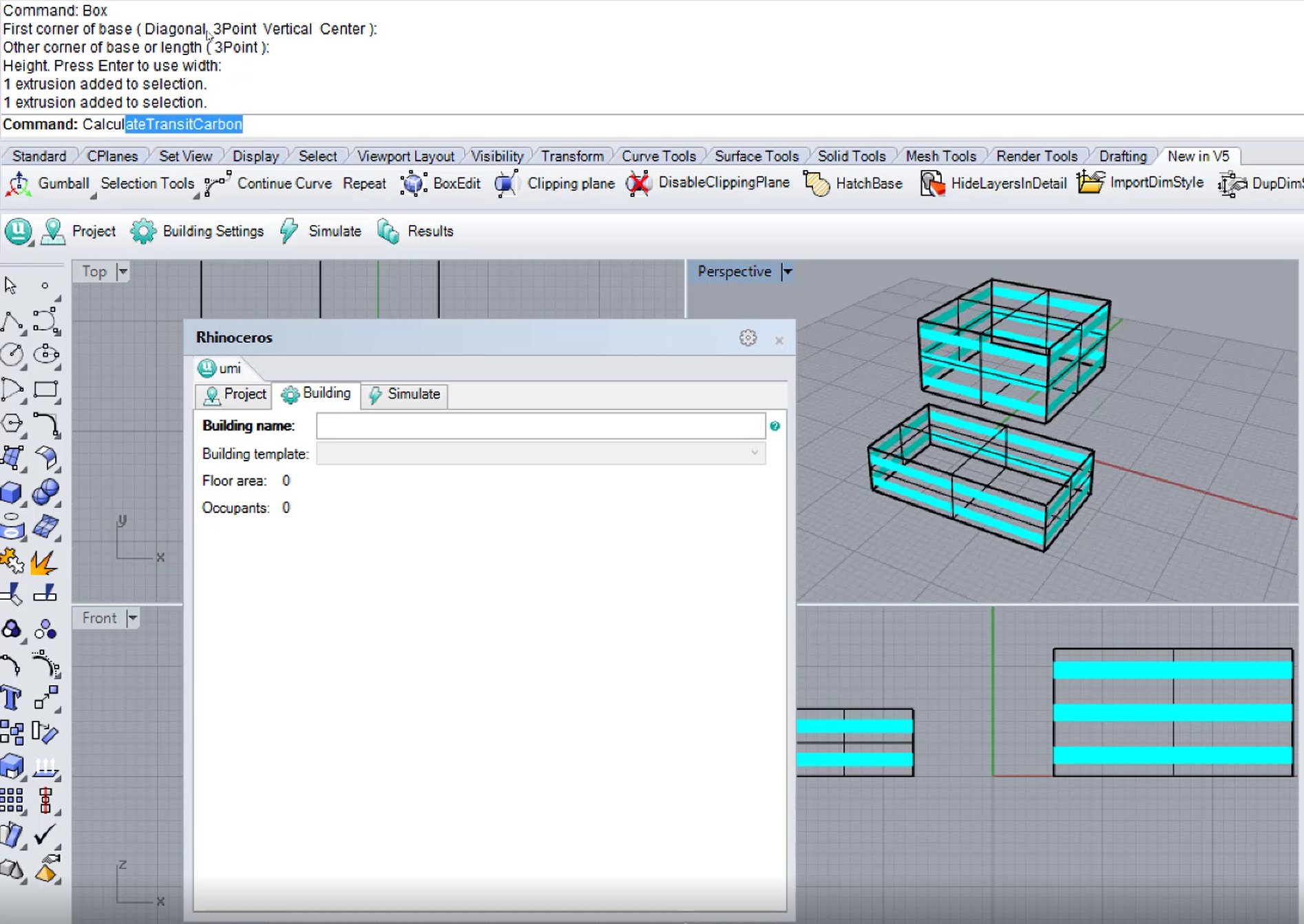Expand the Top viewport dropdown arrow
Image resolution: width=1304 pixels, height=924 pixels.
tap(123, 271)
